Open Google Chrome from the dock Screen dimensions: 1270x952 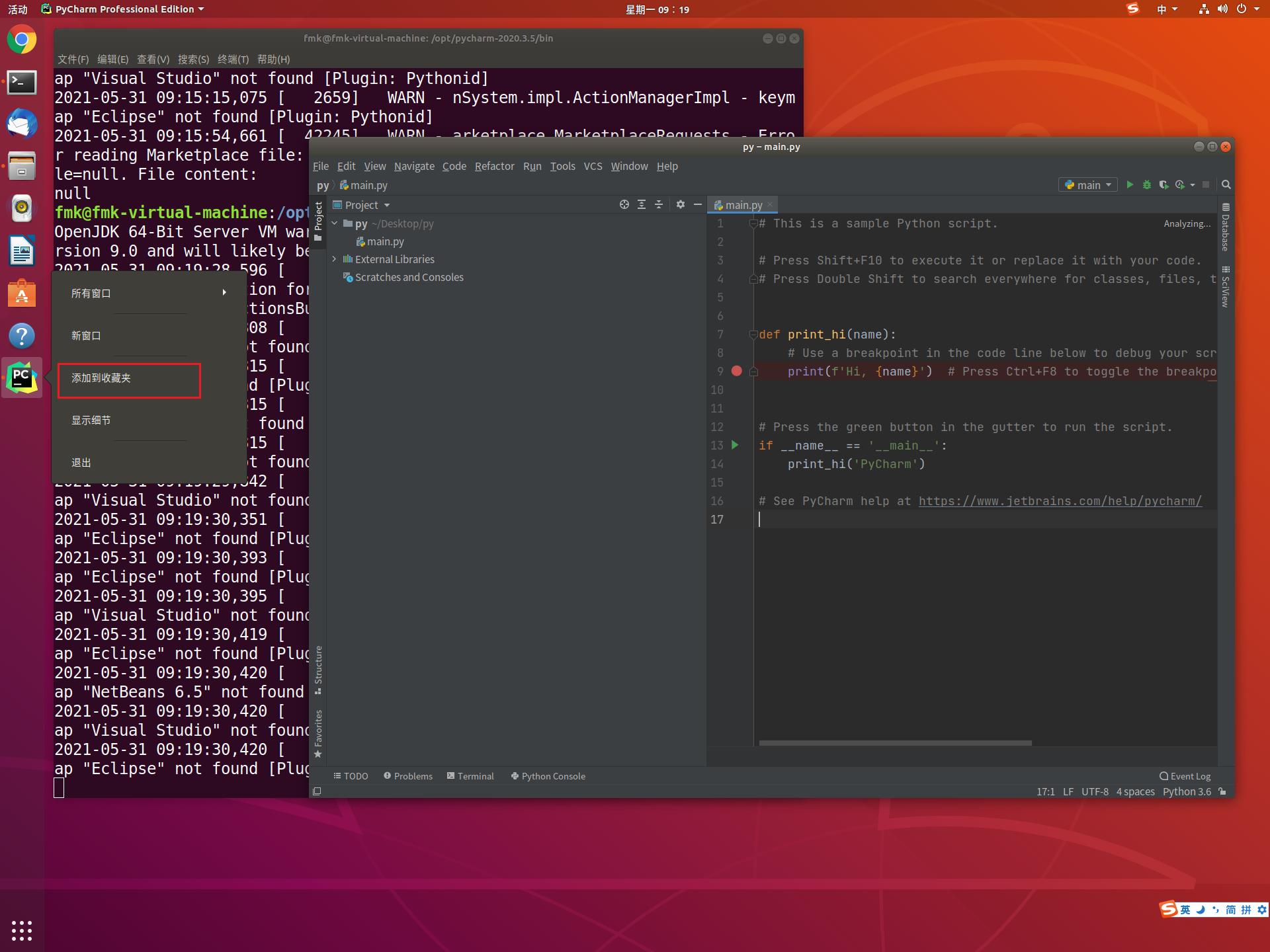tap(22, 40)
